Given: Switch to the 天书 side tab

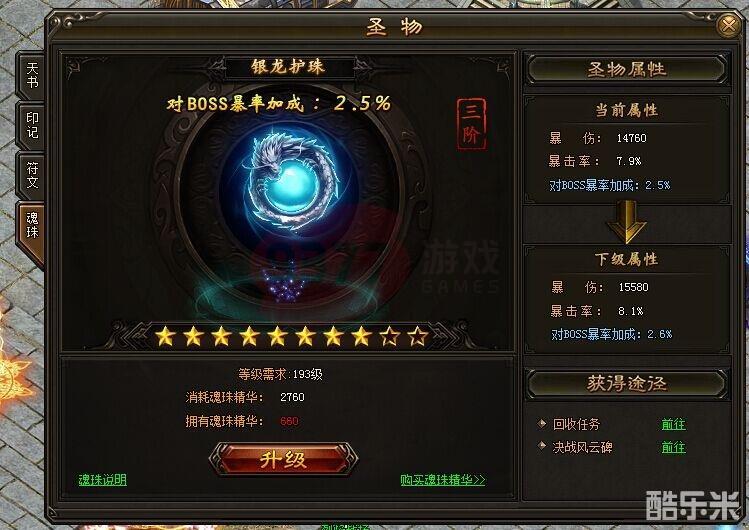Looking at the screenshot, I should pos(32,75).
